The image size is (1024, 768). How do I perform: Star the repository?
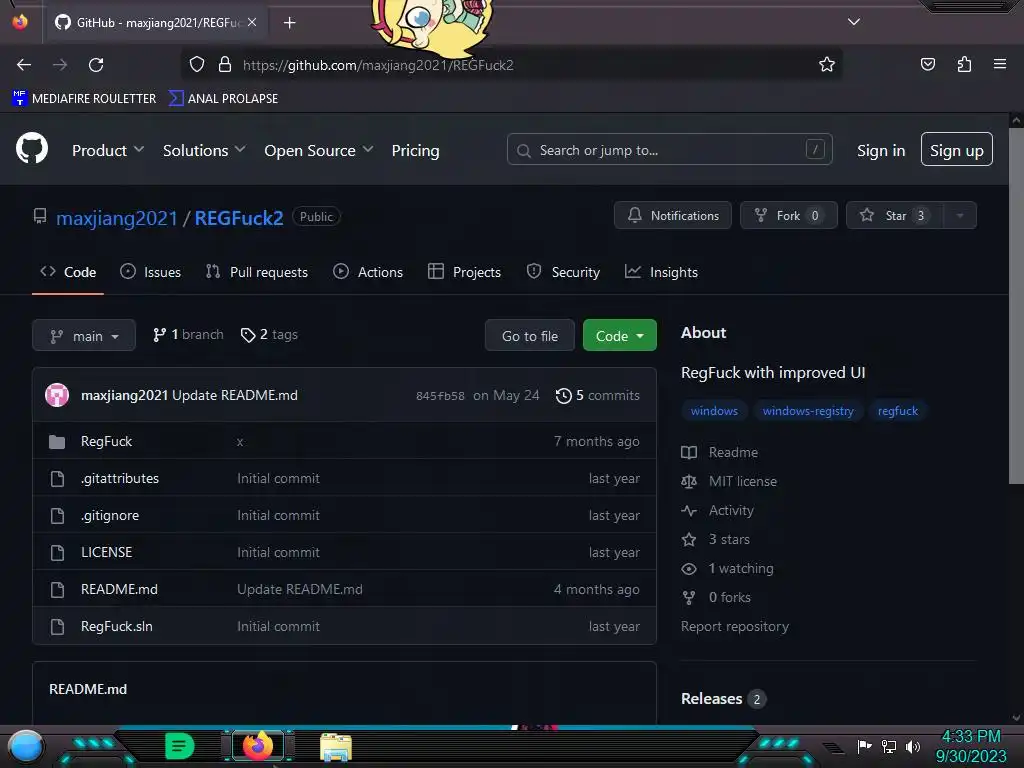tap(894, 216)
